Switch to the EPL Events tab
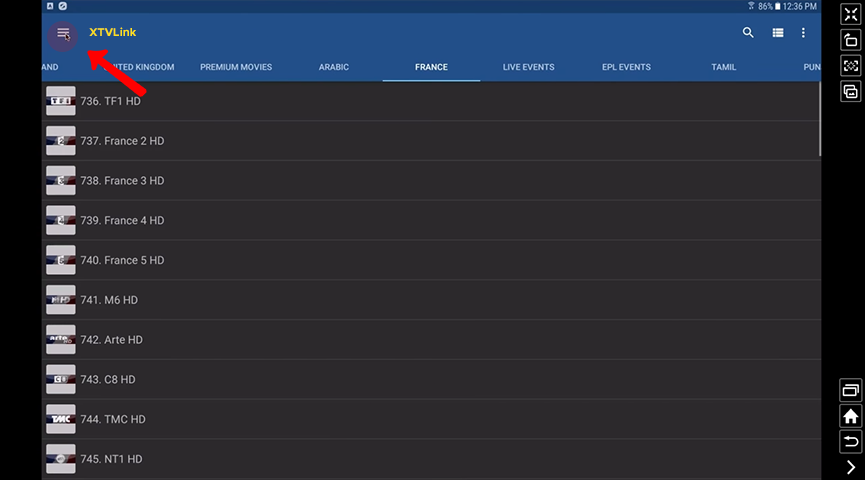The image size is (865, 480). (x=626, y=67)
